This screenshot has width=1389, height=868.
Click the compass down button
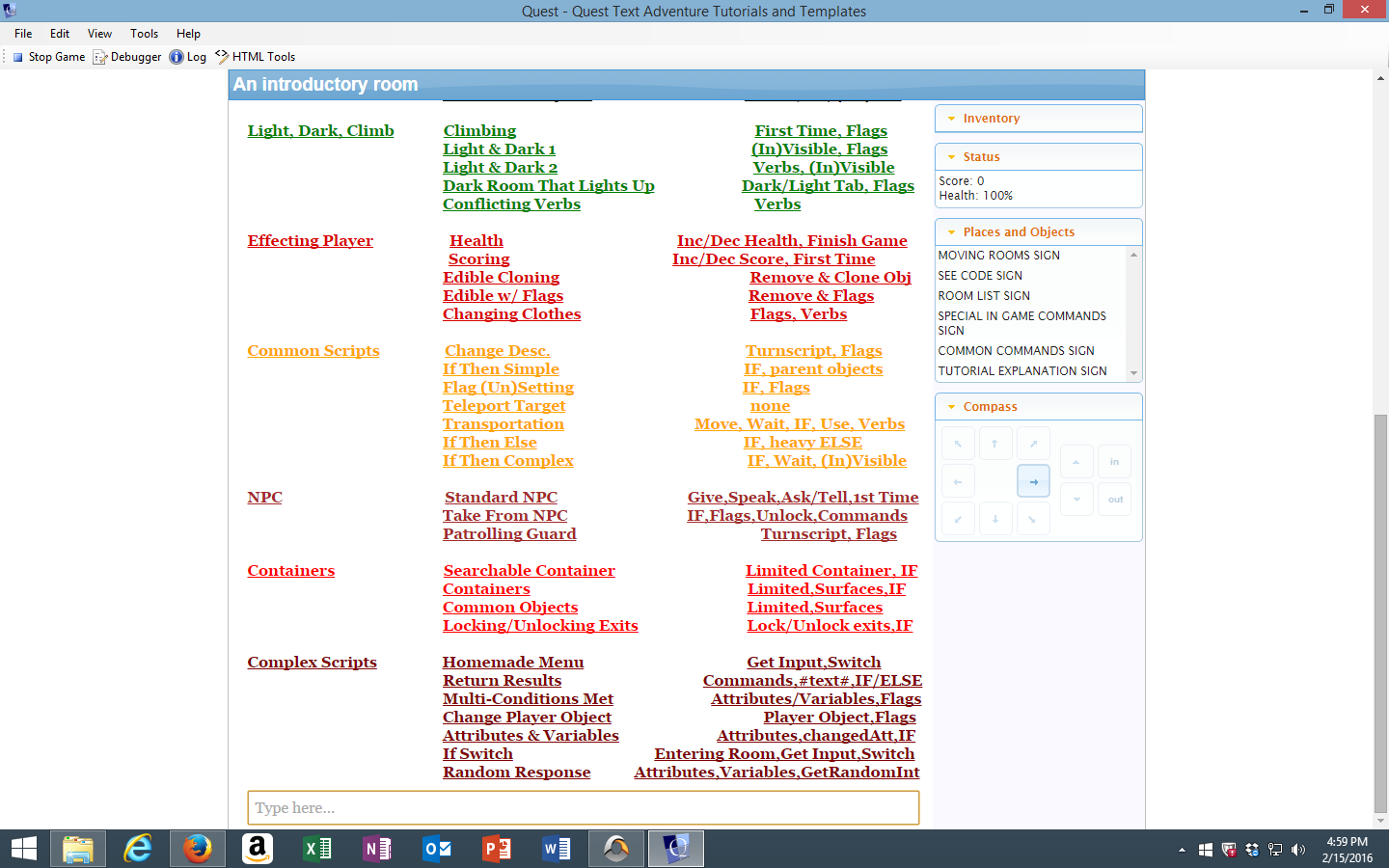tap(1076, 500)
